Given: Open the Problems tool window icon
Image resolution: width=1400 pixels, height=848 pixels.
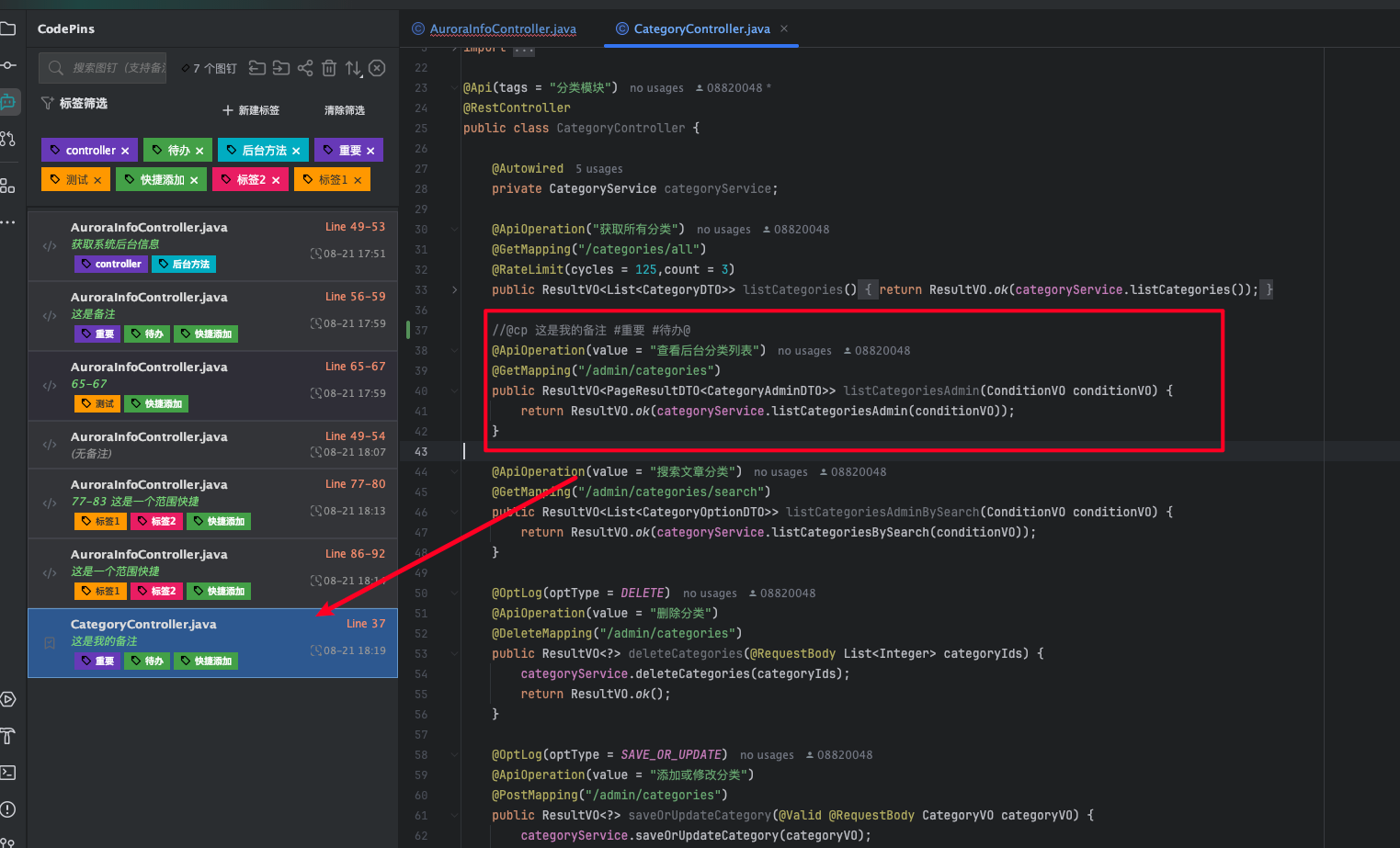Looking at the screenshot, I should pos(7,809).
